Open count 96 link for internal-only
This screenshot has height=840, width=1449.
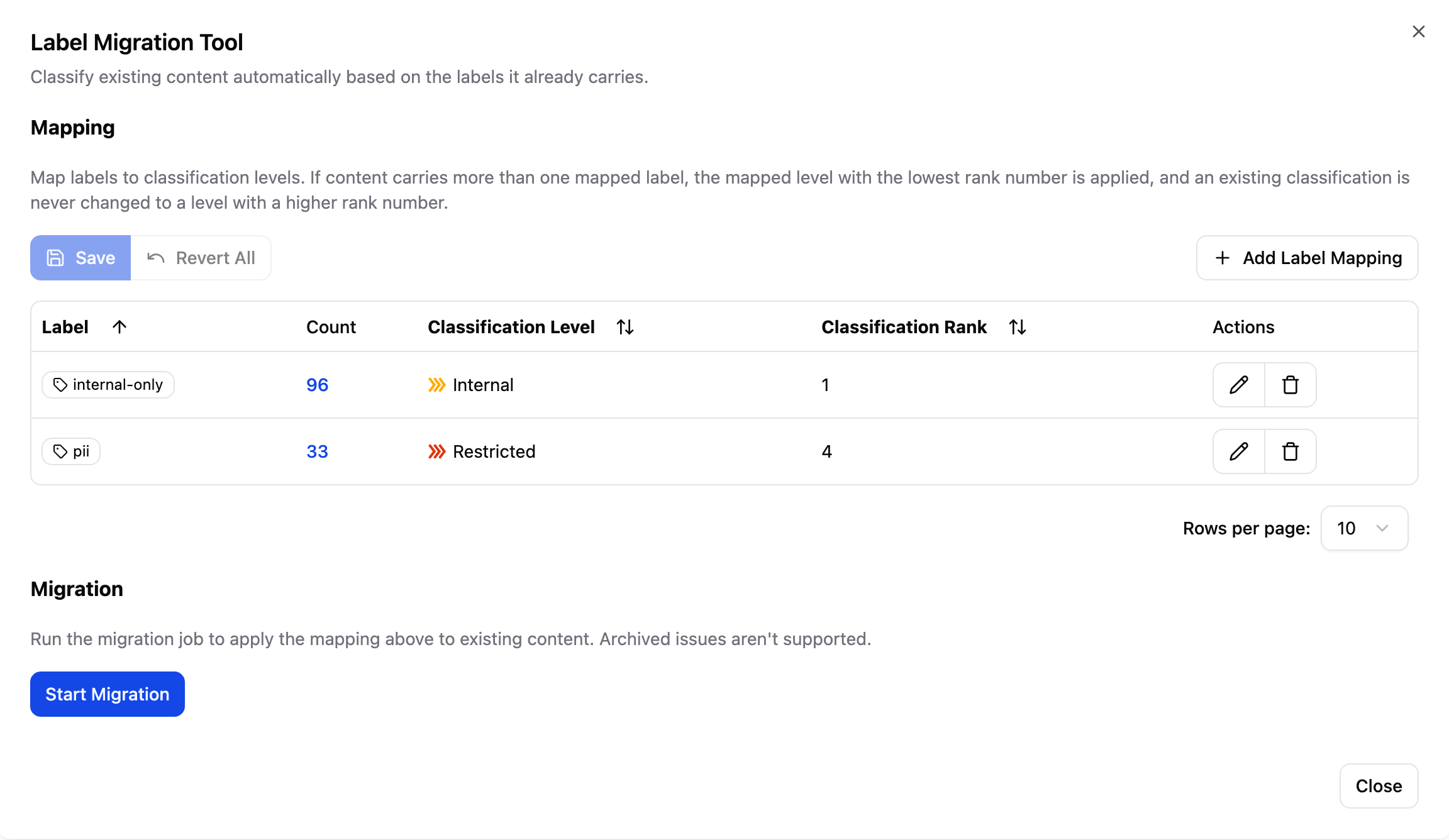(318, 385)
